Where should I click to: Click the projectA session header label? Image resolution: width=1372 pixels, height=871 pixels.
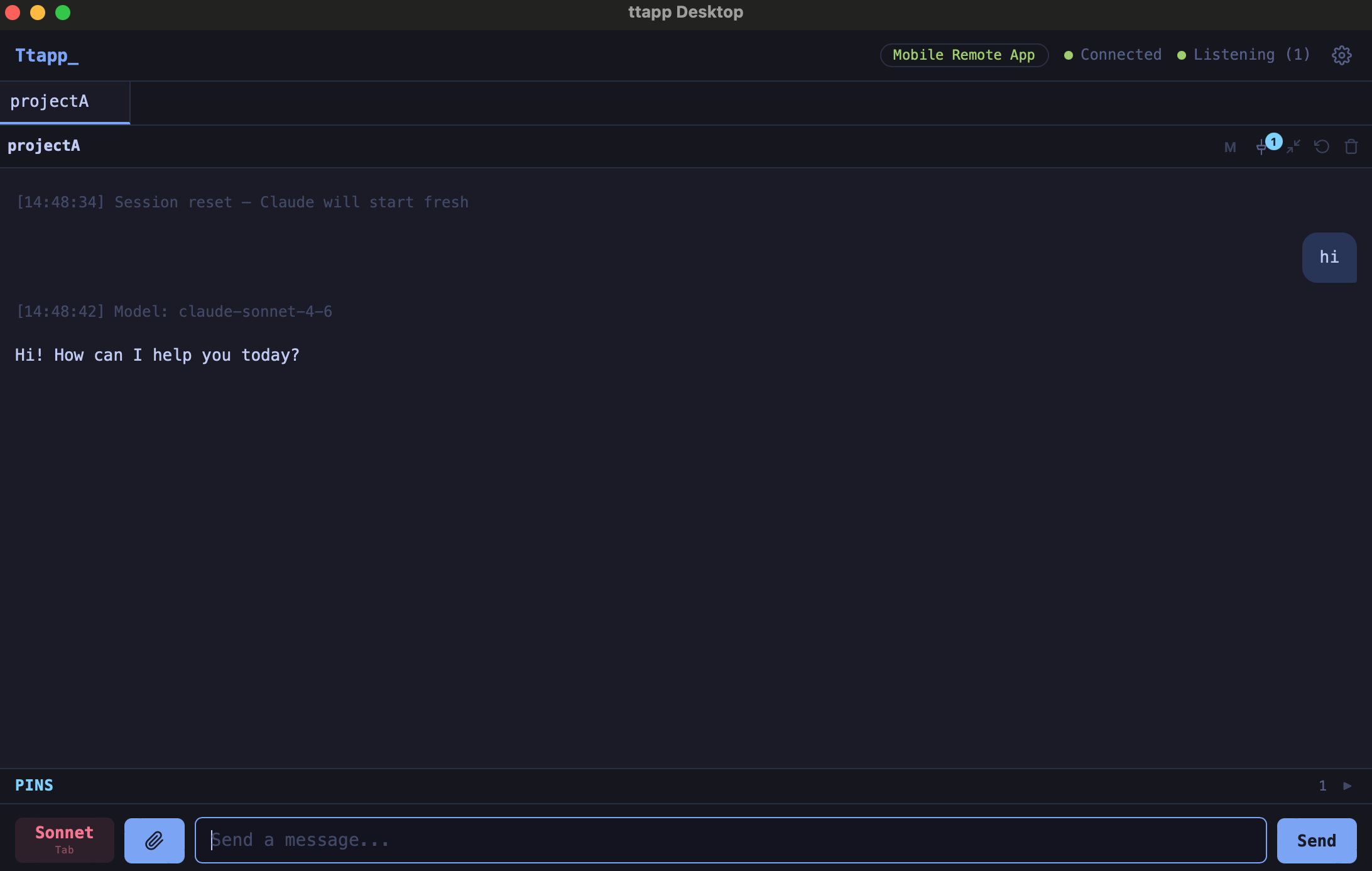(44, 146)
